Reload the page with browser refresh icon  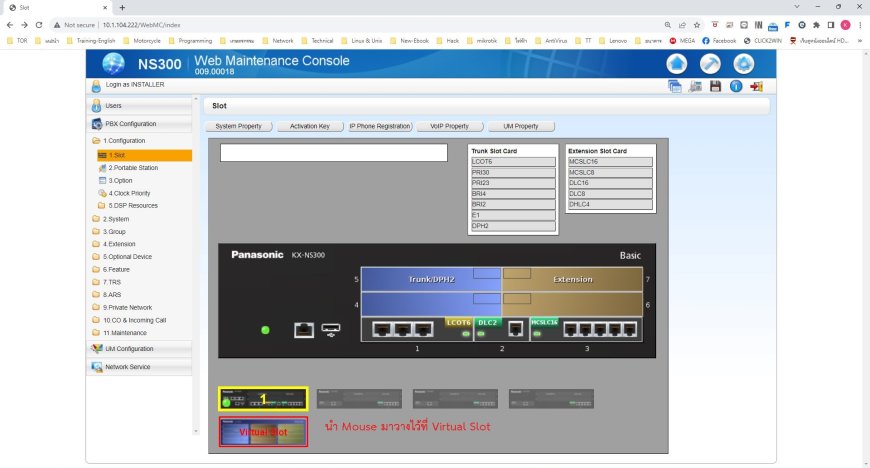click(x=39, y=25)
